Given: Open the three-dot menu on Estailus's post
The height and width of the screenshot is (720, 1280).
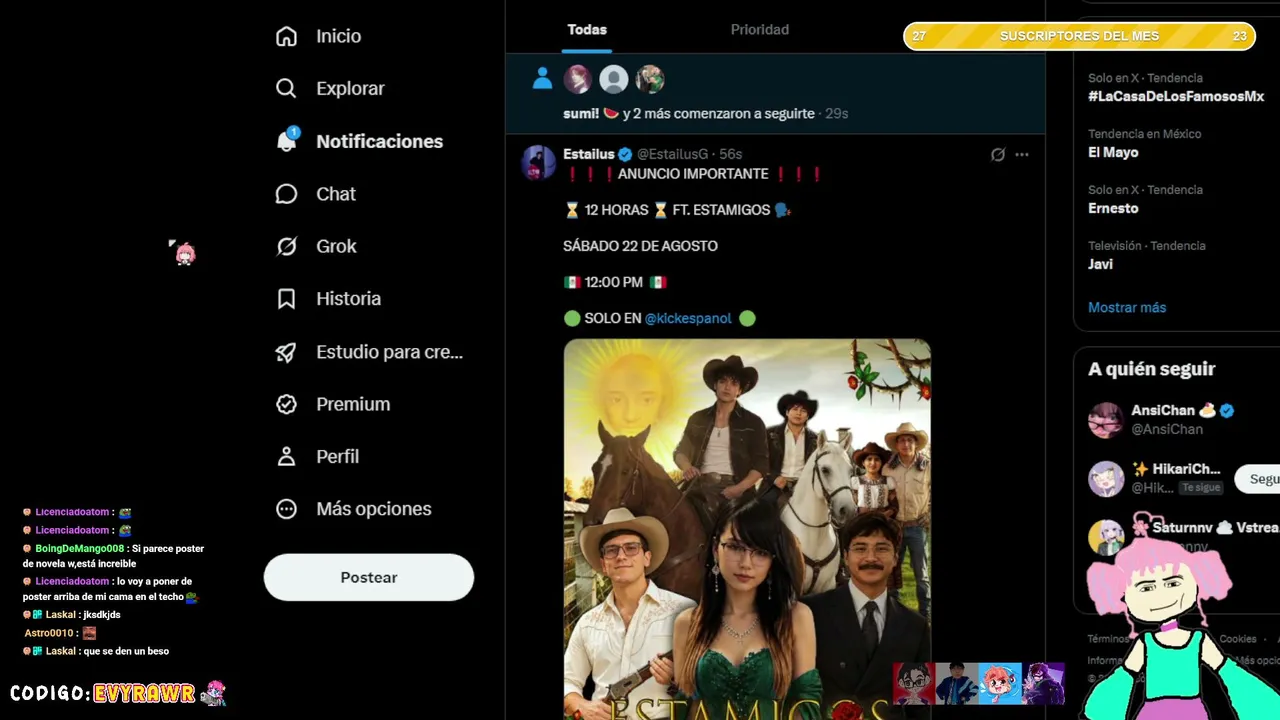Looking at the screenshot, I should coord(1022,155).
